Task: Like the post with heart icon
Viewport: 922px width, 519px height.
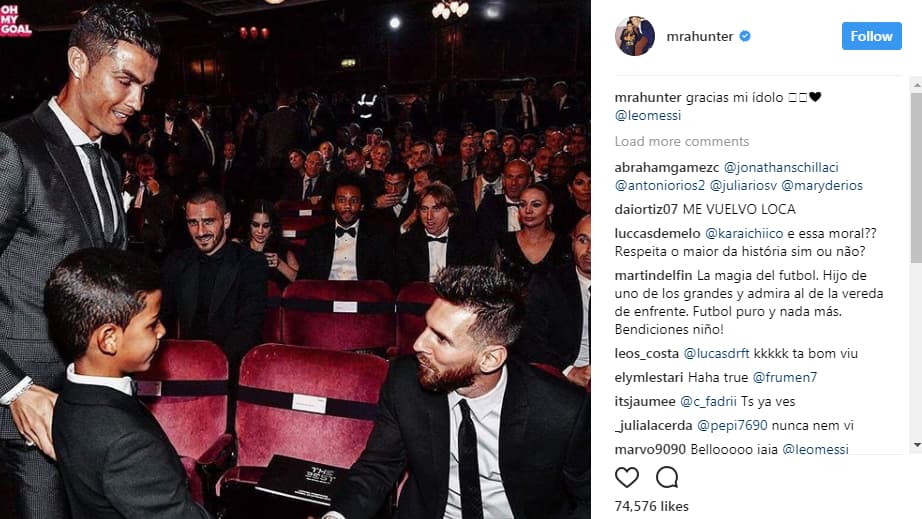Action: (x=627, y=477)
